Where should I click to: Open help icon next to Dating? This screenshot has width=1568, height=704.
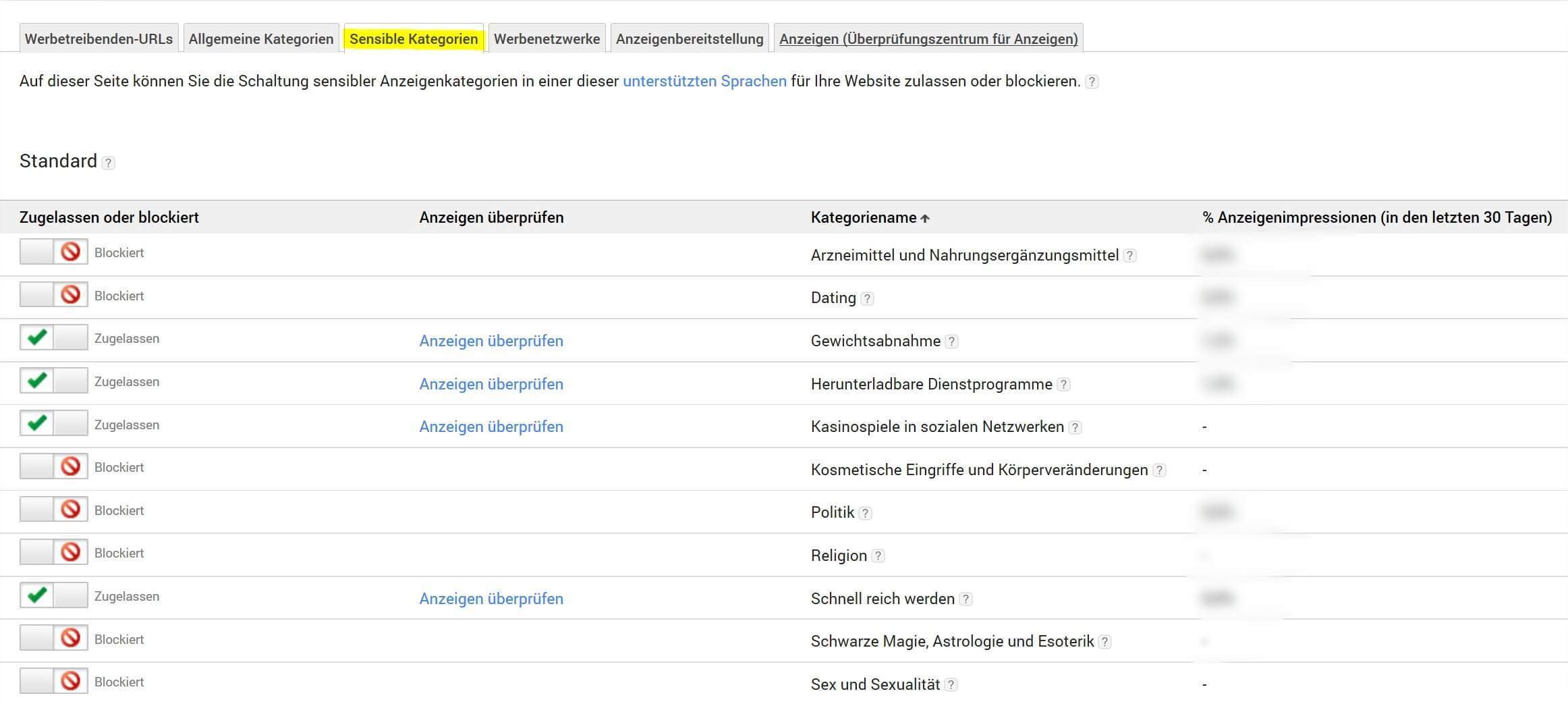[867, 298]
